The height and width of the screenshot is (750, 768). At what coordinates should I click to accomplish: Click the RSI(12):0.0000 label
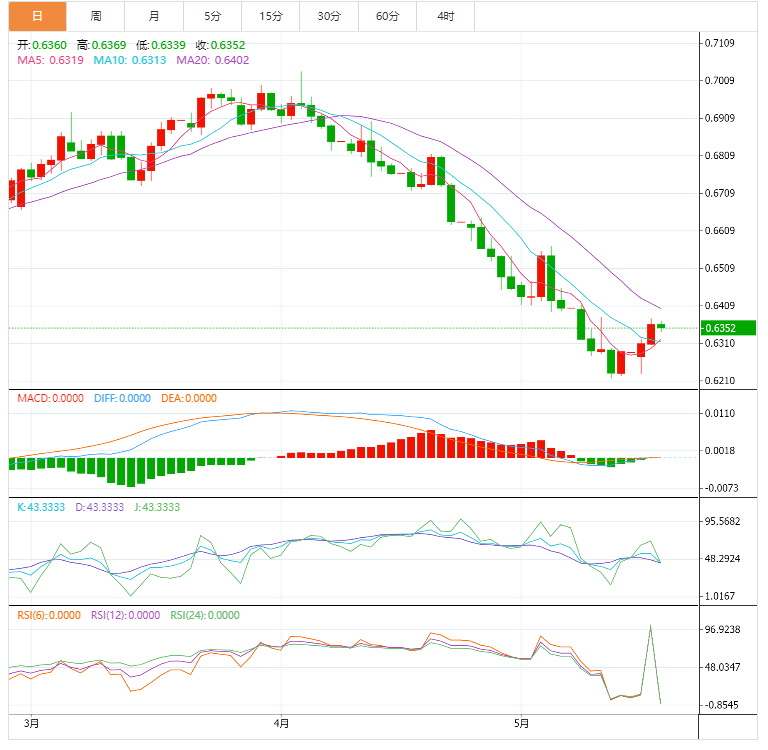click(x=125, y=615)
